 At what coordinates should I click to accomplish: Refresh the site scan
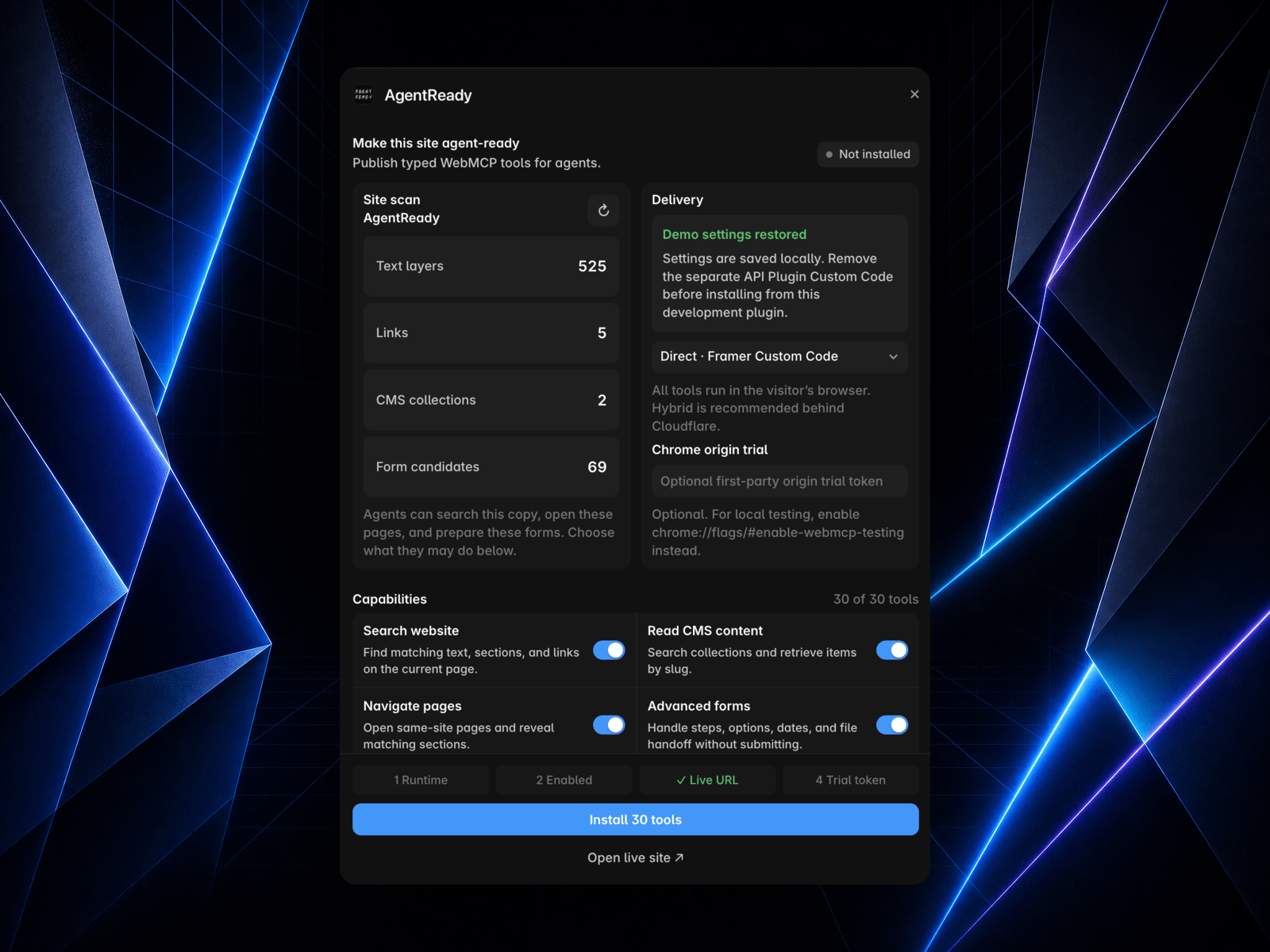click(603, 210)
